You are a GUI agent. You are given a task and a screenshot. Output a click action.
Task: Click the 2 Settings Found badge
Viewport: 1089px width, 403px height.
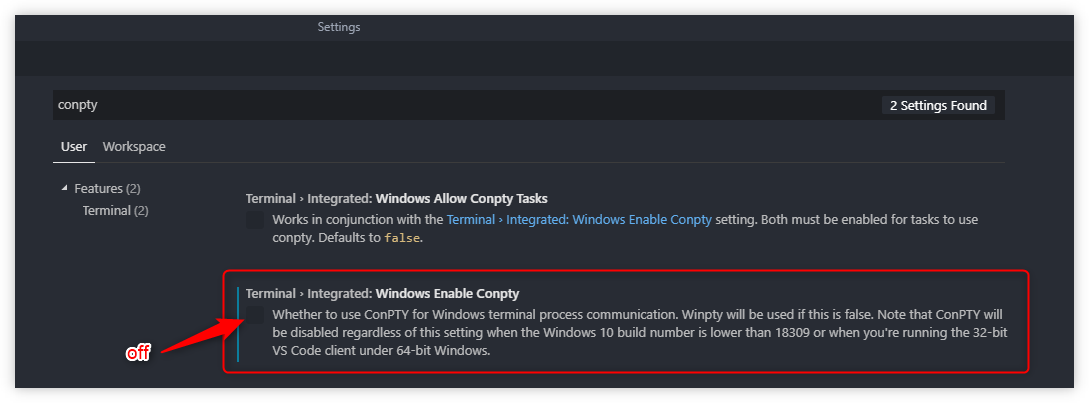click(x=938, y=105)
